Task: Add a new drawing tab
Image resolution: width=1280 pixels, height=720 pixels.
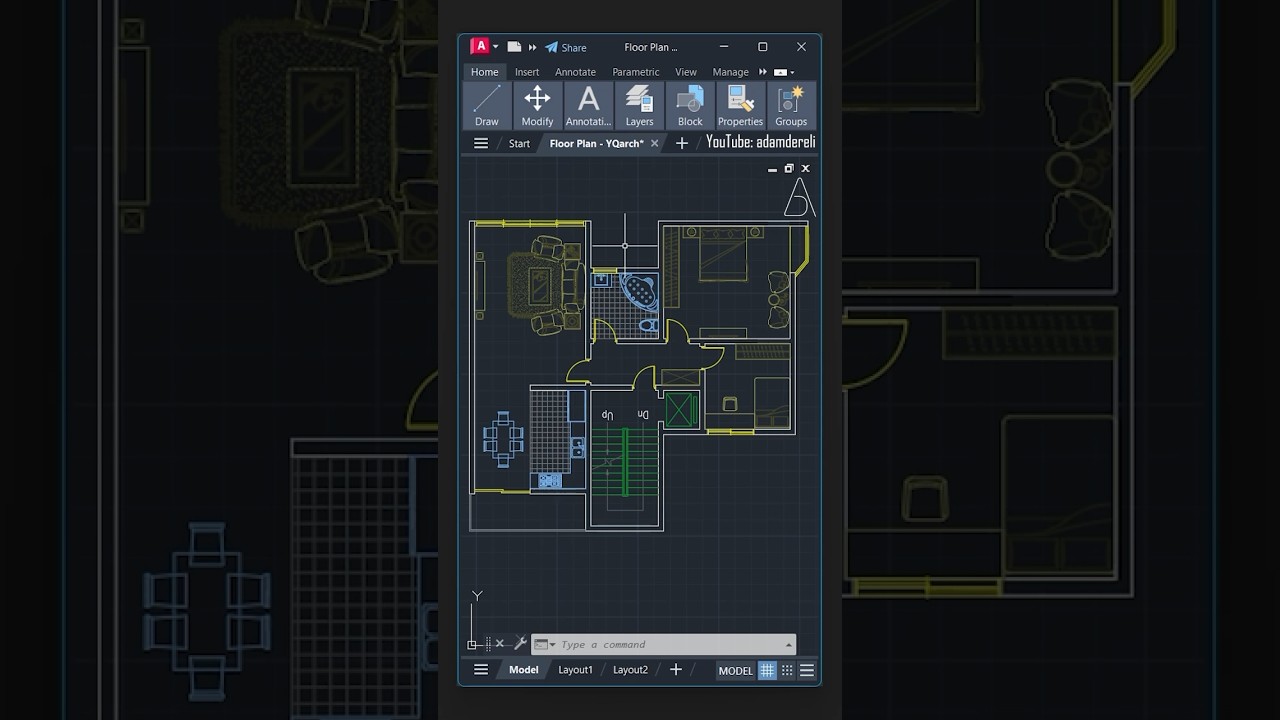Action: 682,143
